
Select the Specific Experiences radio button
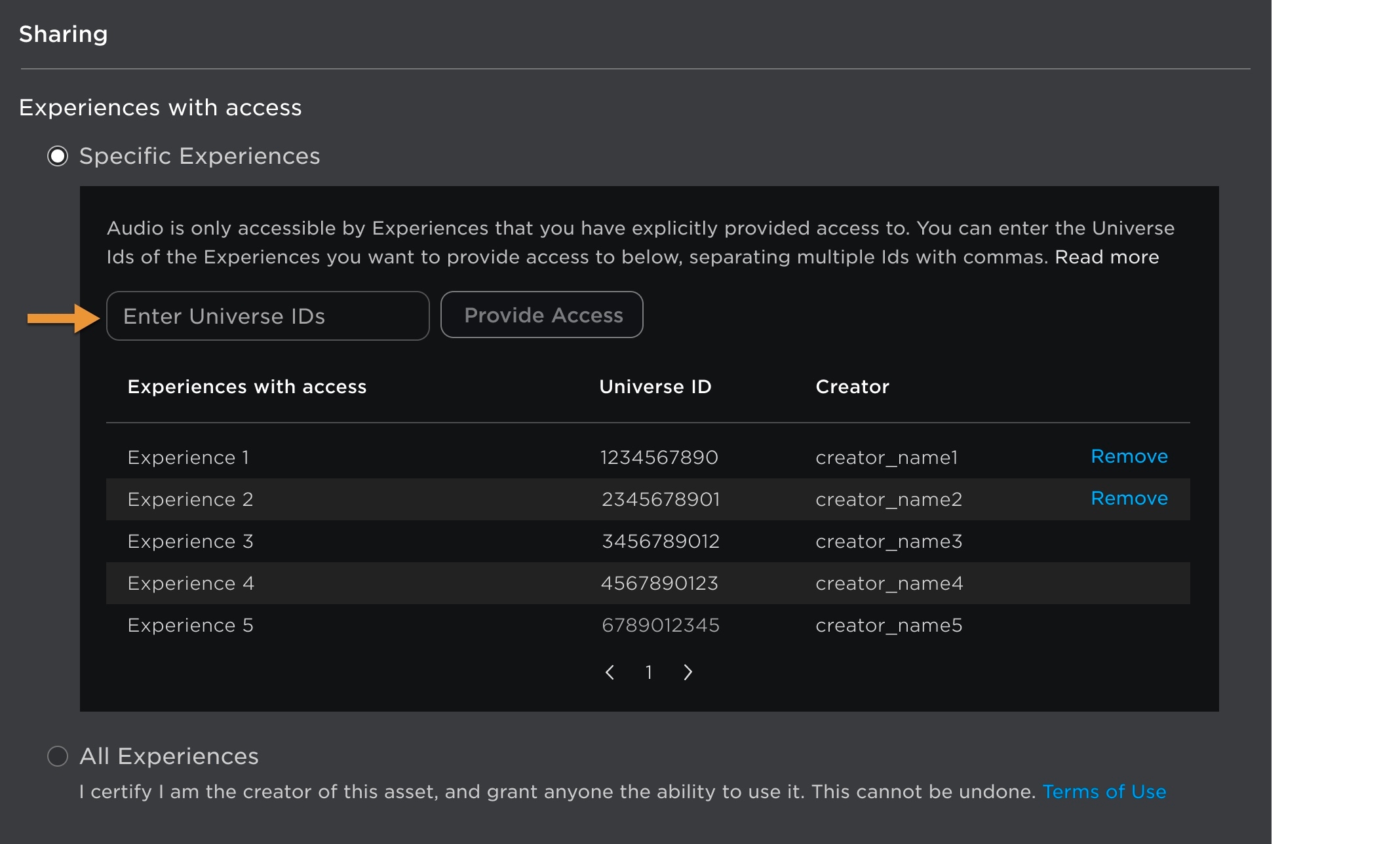(58, 156)
